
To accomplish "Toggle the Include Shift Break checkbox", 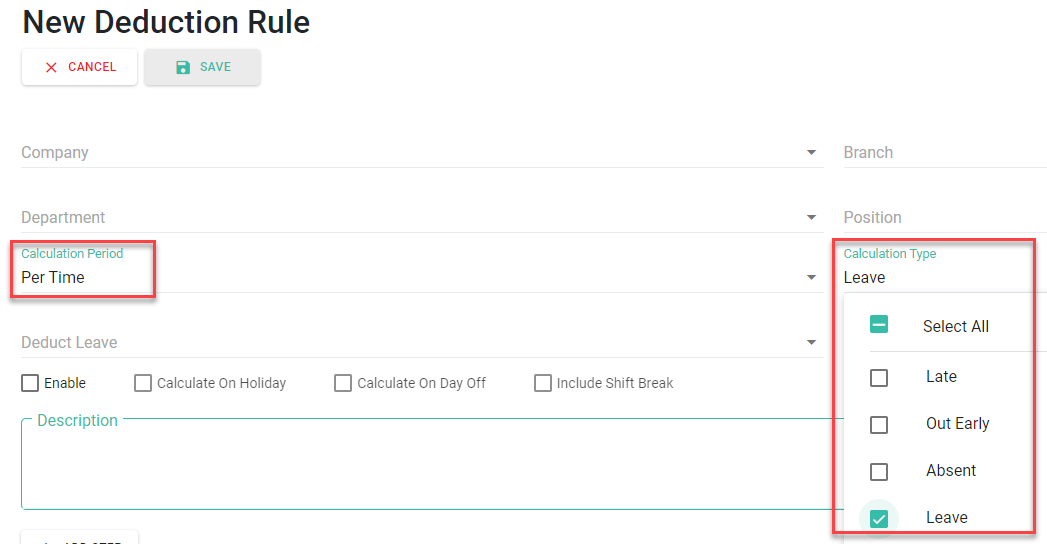I will (543, 383).
